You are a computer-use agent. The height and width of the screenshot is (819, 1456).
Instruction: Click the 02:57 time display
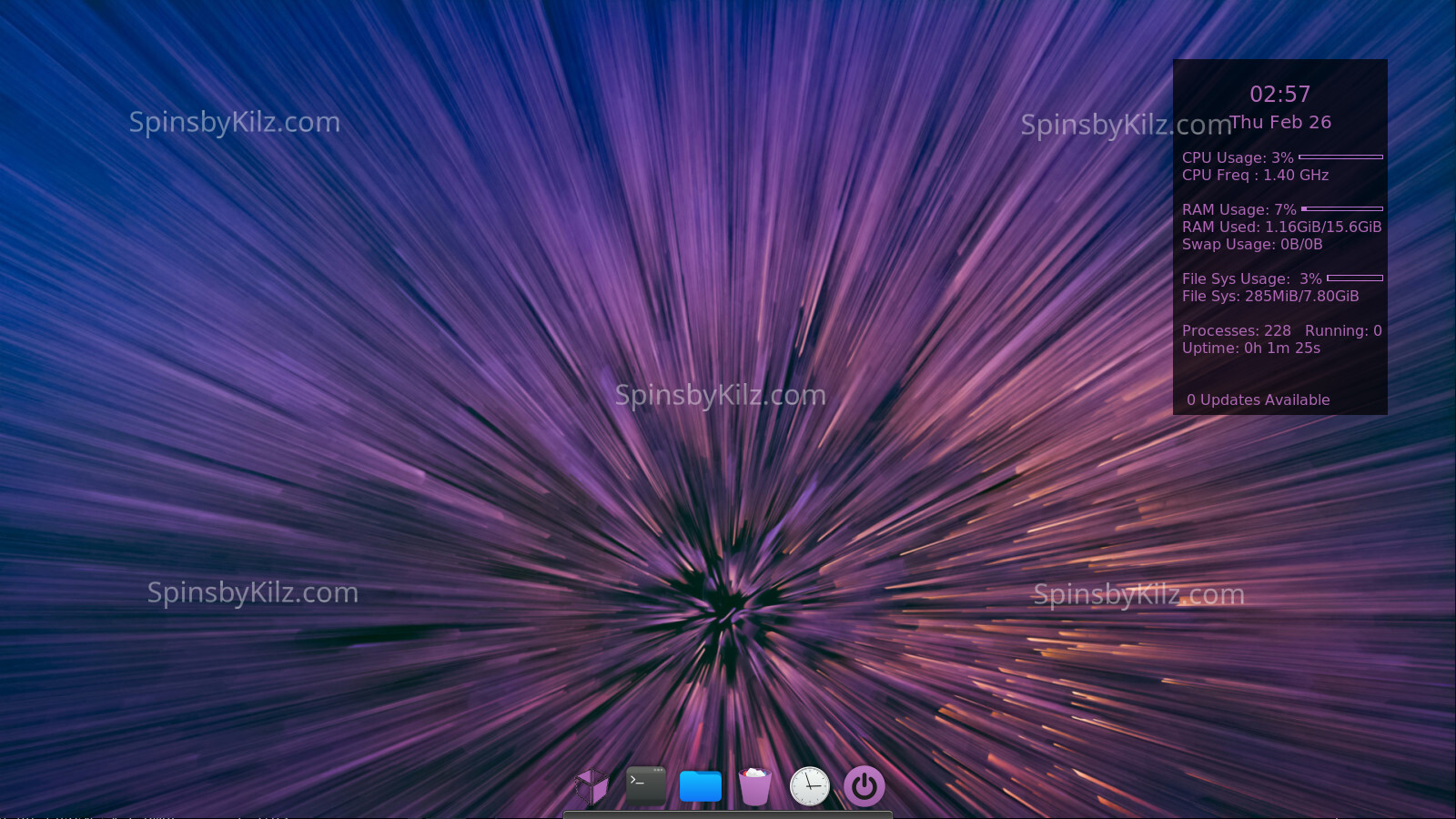coord(1279,95)
